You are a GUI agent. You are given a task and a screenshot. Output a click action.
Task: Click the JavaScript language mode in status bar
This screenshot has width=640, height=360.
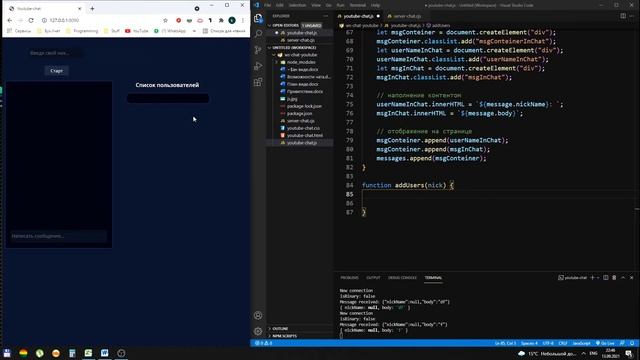(x=582, y=343)
